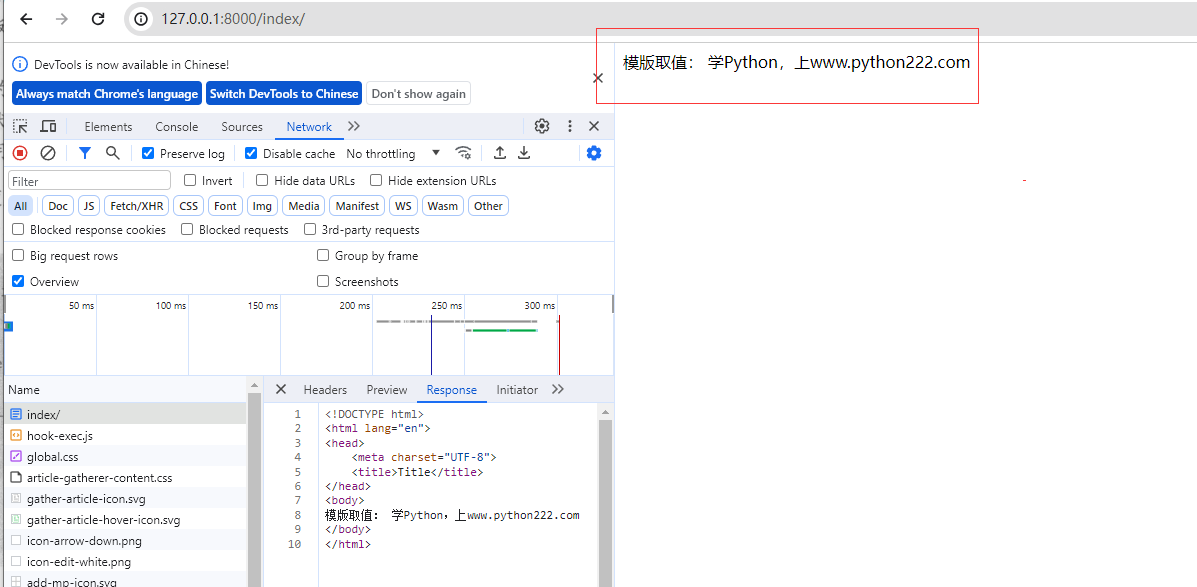Close the request details pane
The height and width of the screenshot is (587, 1197).
(280, 389)
